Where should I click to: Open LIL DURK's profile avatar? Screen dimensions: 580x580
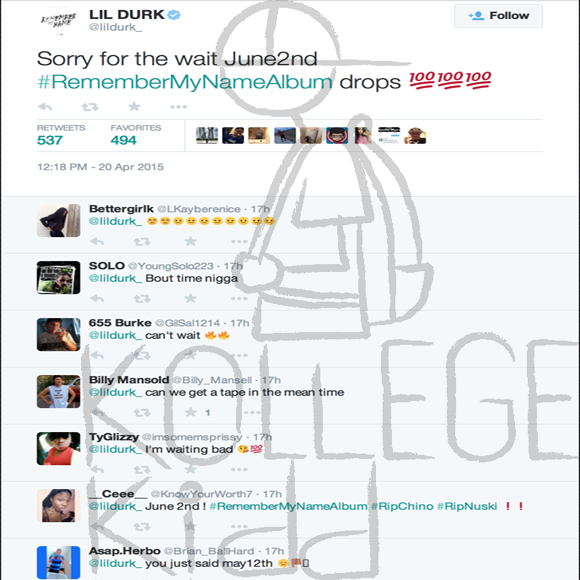58,21
